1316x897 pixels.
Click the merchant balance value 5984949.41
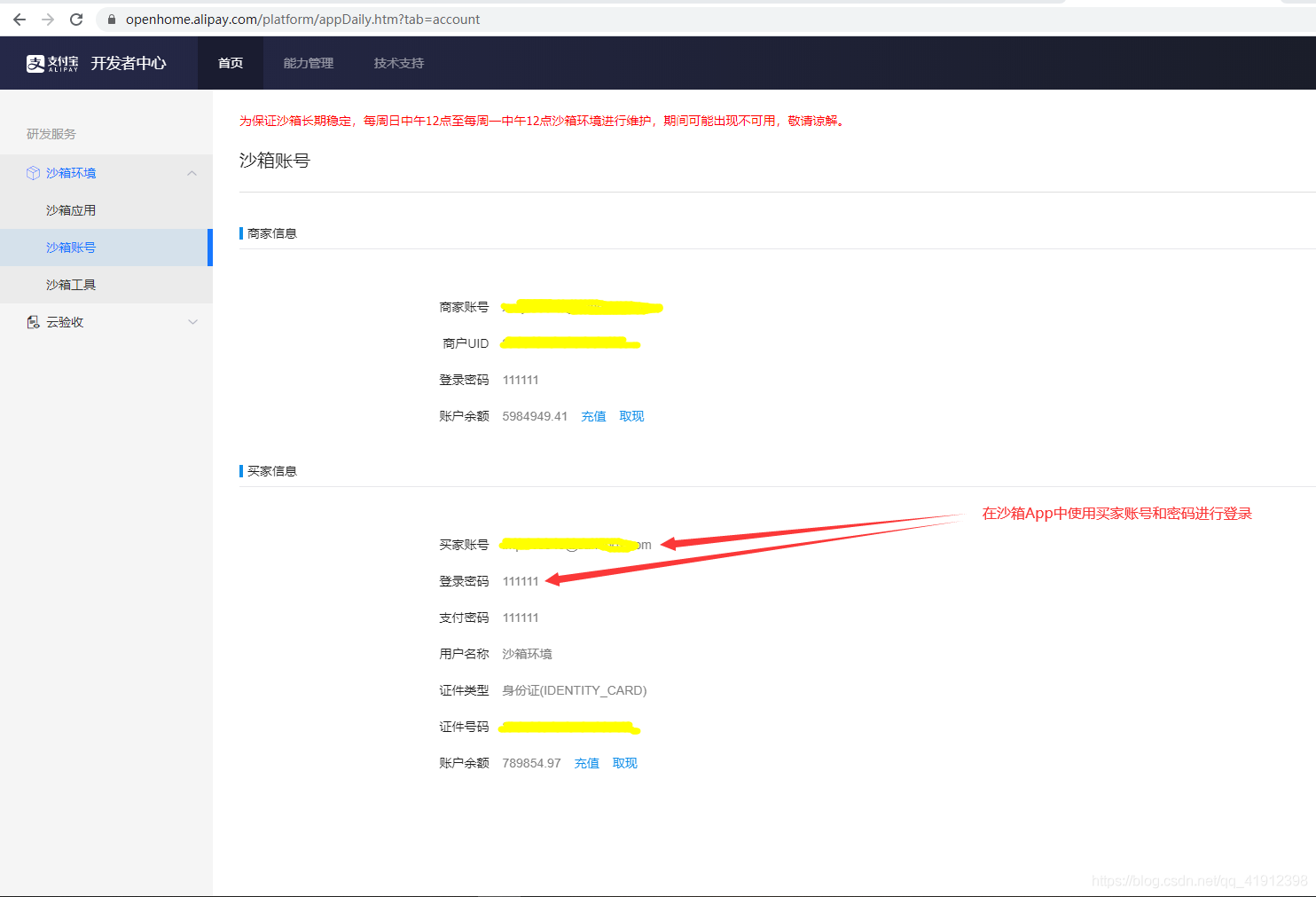click(x=535, y=416)
